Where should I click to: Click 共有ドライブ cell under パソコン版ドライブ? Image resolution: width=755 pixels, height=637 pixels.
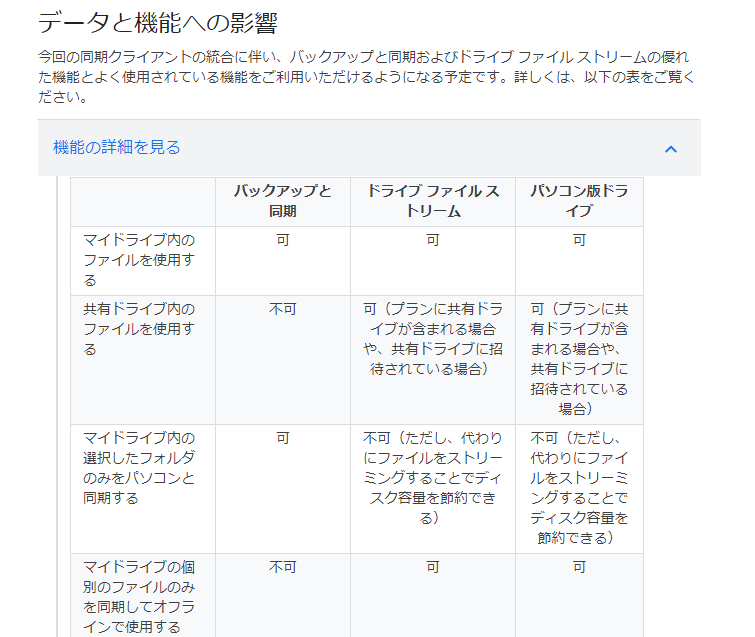579,359
